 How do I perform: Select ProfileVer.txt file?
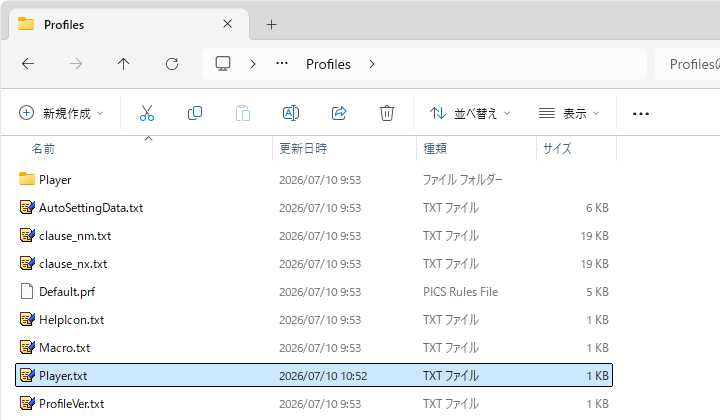(72, 404)
